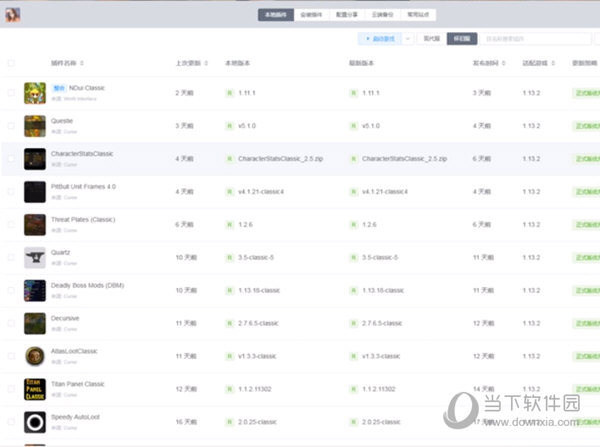The height and width of the screenshot is (447, 600).
Task: Check the NDui Classic row checkbox
Action: click(x=11, y=93)
